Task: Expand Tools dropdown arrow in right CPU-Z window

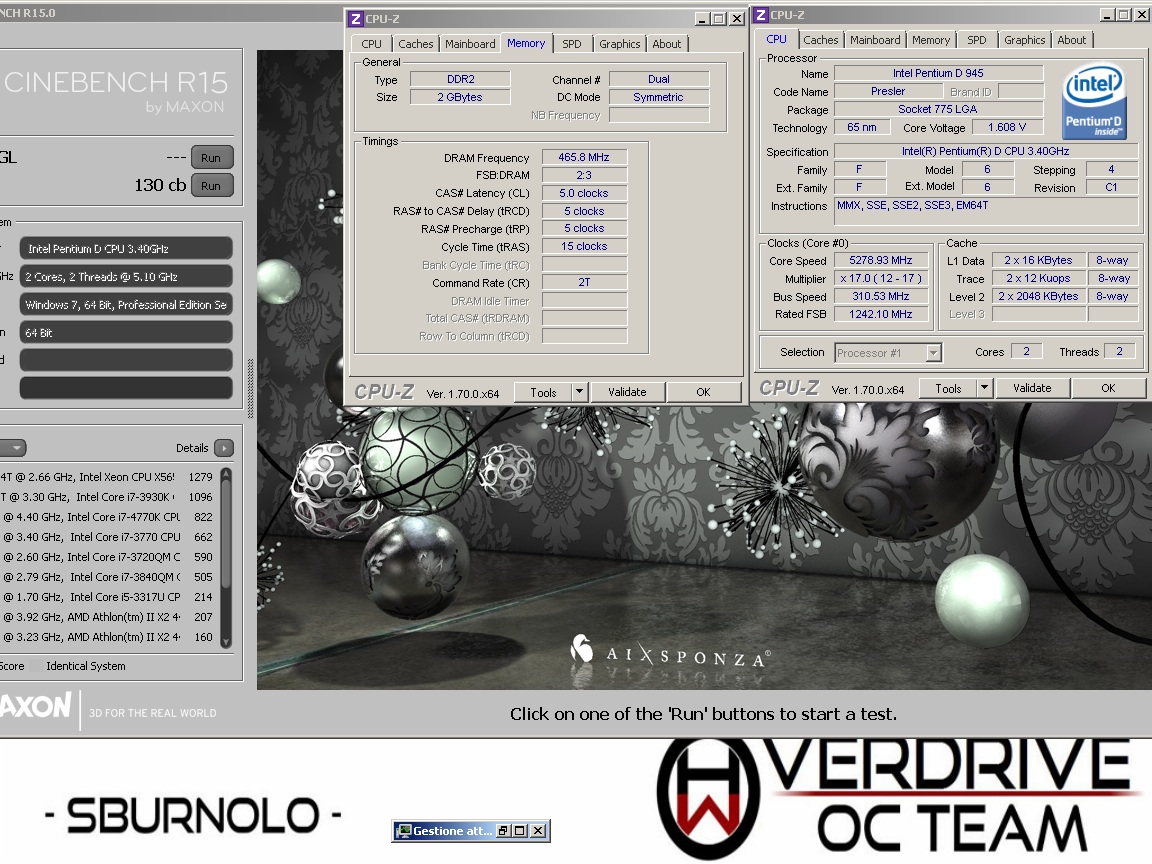Action: tap(984, 389)
